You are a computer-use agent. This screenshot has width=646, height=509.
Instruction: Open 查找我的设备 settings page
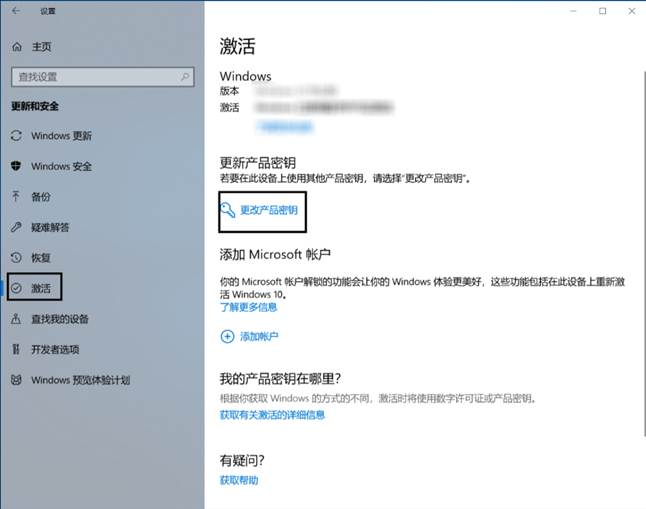coord(59,319)
